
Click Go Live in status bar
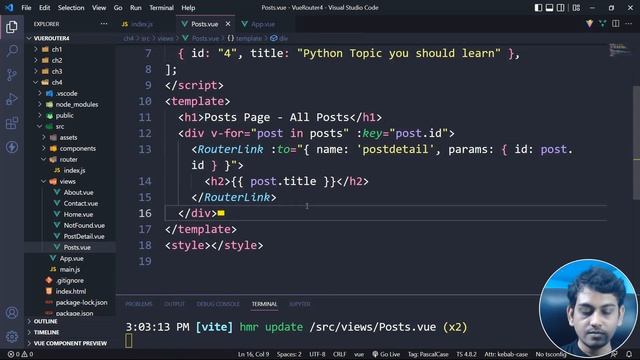pyautogui.click(x=386, y=354)
